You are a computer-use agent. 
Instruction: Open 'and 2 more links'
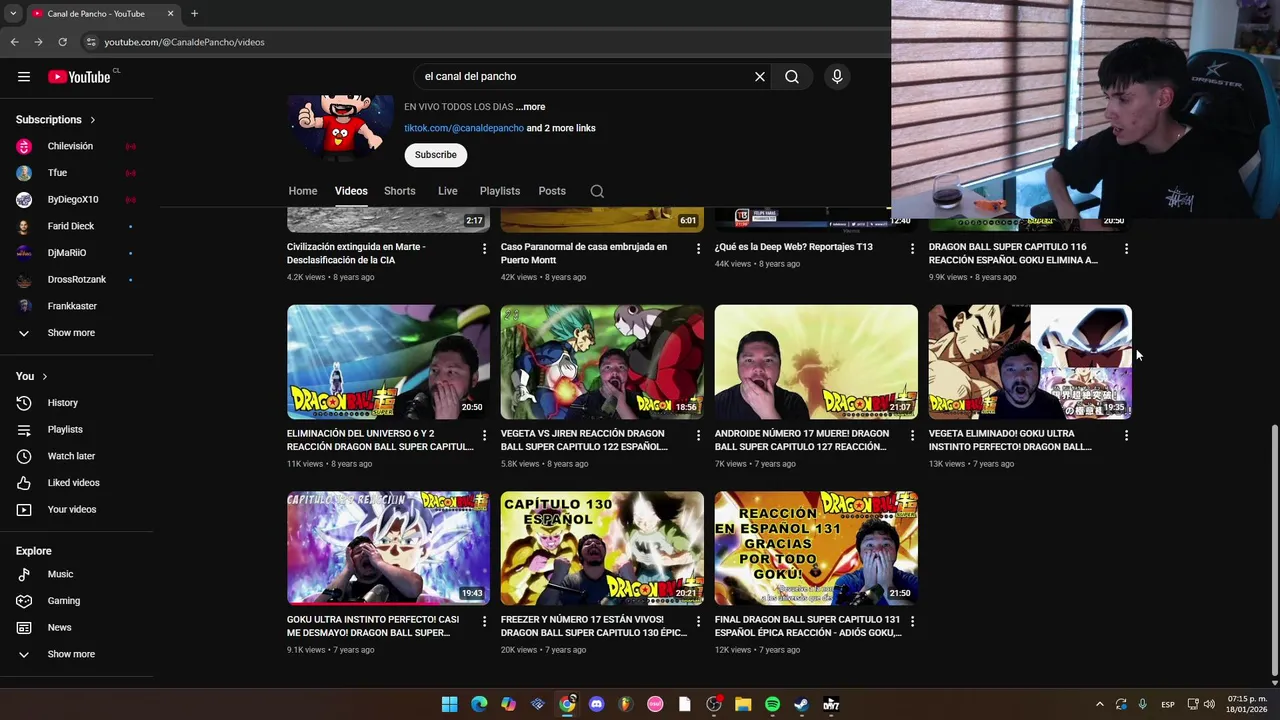[561, 128]
